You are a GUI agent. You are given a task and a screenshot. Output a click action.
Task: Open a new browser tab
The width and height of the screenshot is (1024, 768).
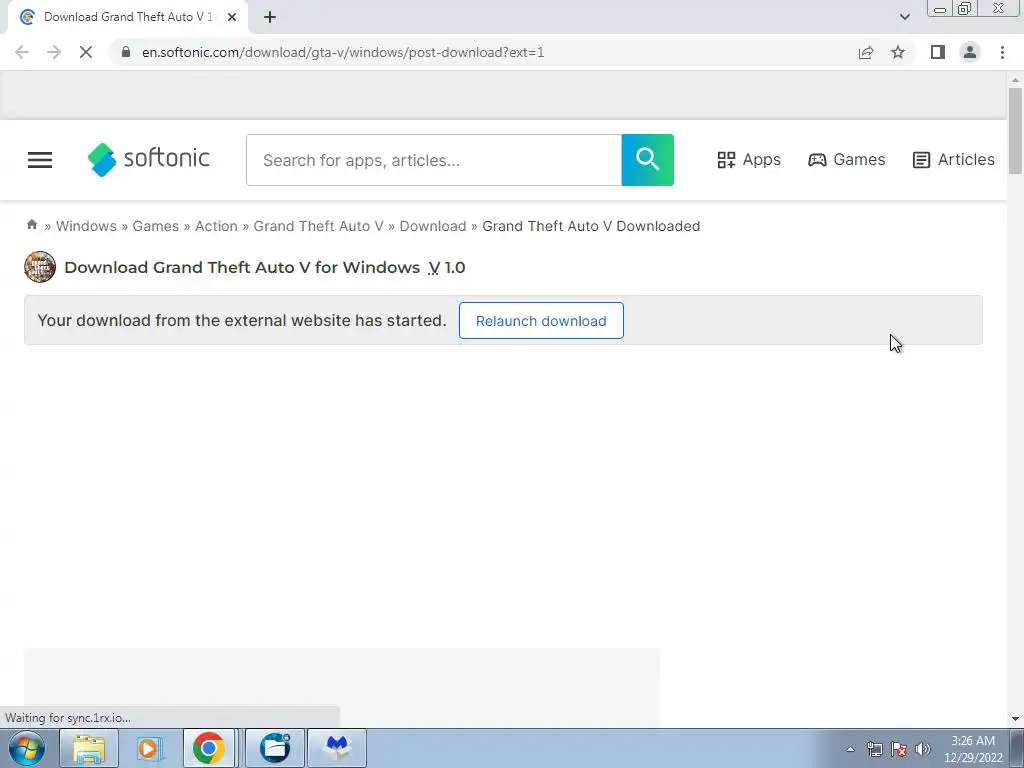[x=270, y=17]
